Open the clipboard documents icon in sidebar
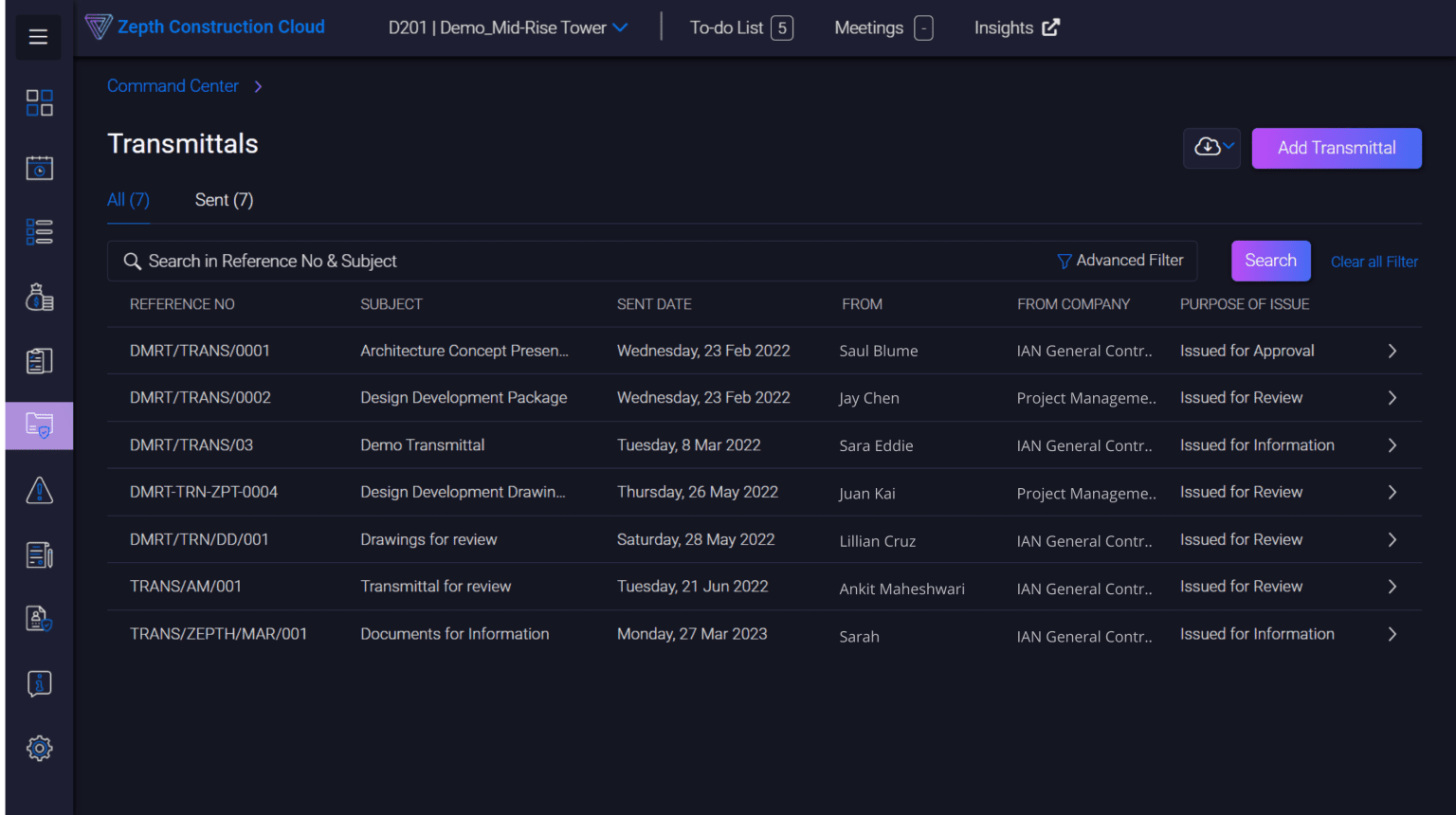 click(x=39, y=360)
